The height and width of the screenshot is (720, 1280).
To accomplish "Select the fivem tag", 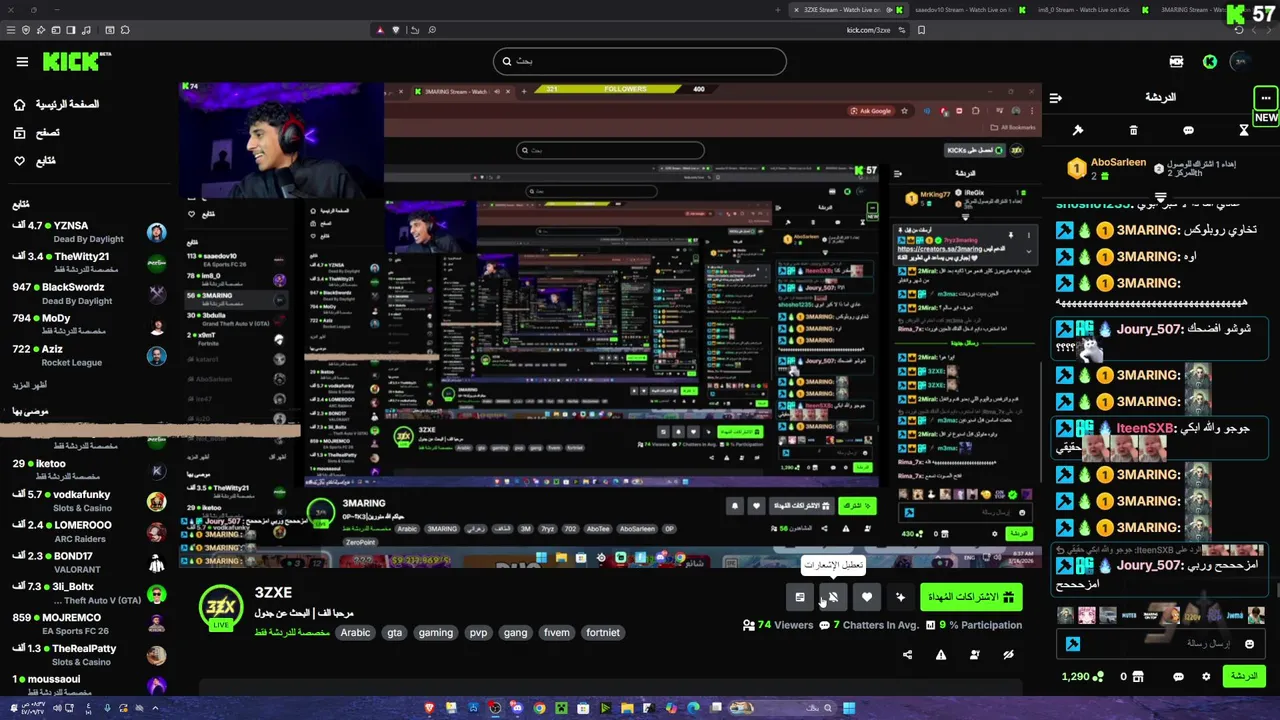I will (557, 632).
